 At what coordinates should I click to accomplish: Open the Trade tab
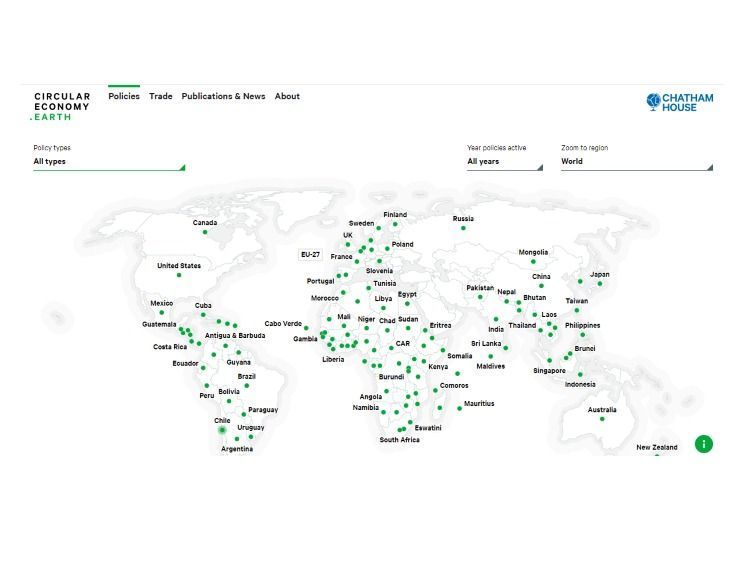161,97
